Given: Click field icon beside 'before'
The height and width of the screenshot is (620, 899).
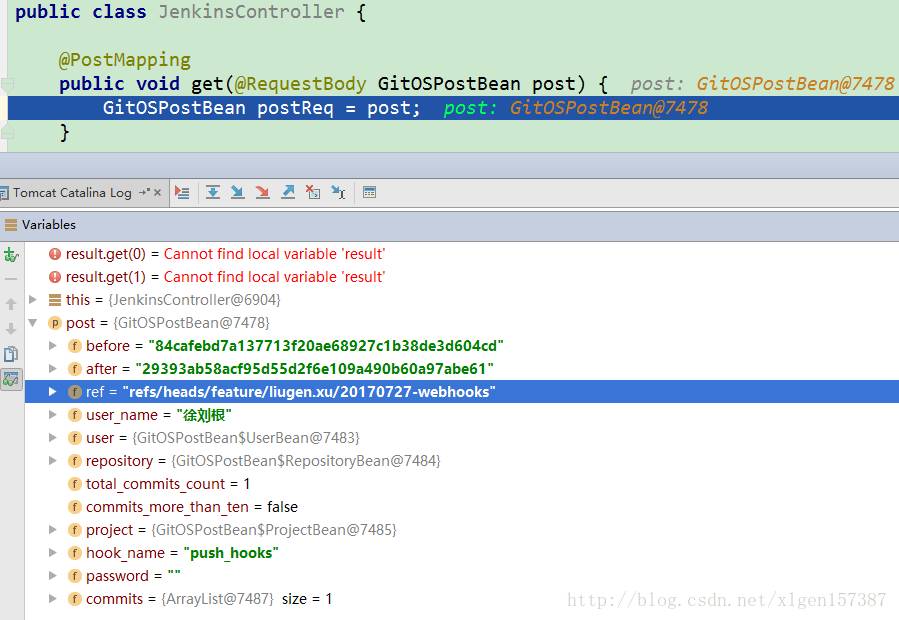Looking at the screenshot, I should coord(75,346).
